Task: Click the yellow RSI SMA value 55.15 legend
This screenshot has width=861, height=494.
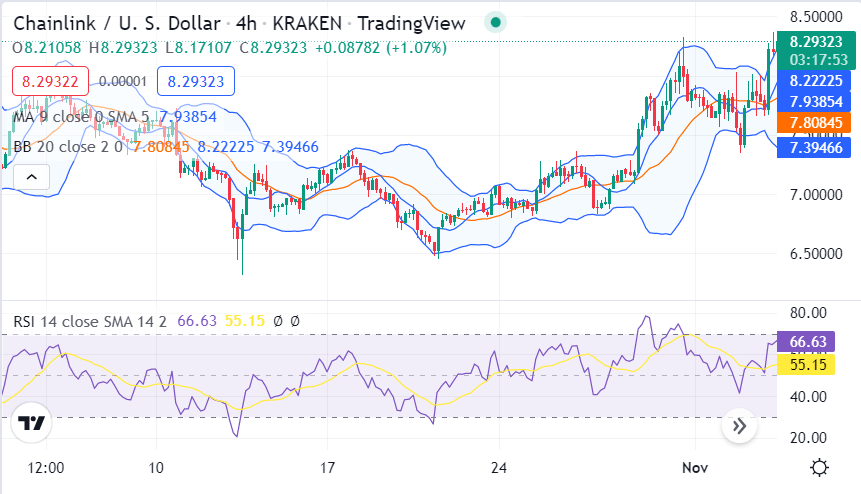Action: (x=245, y=321)
